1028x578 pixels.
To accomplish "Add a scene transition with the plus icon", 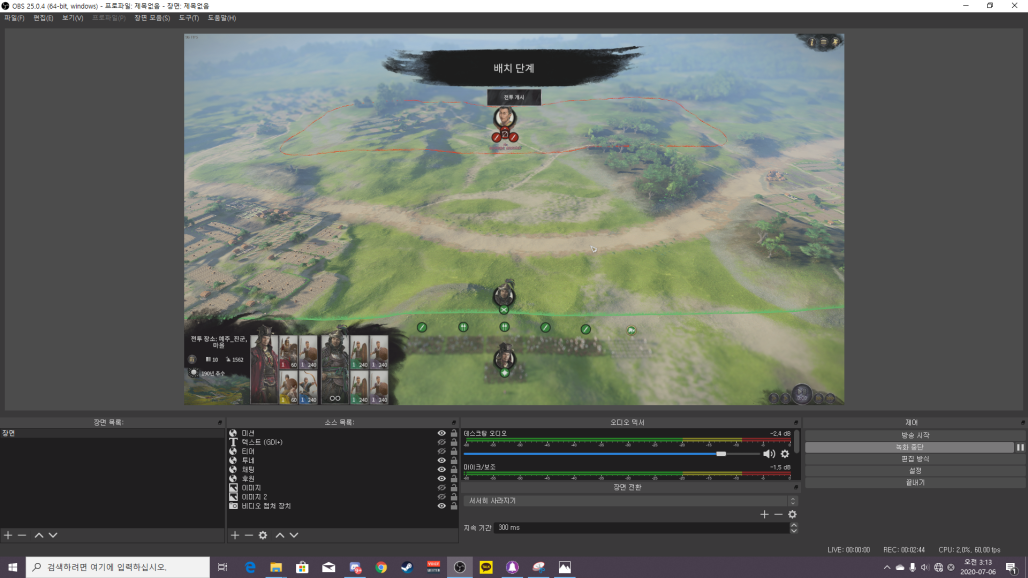I will (764, 514).
